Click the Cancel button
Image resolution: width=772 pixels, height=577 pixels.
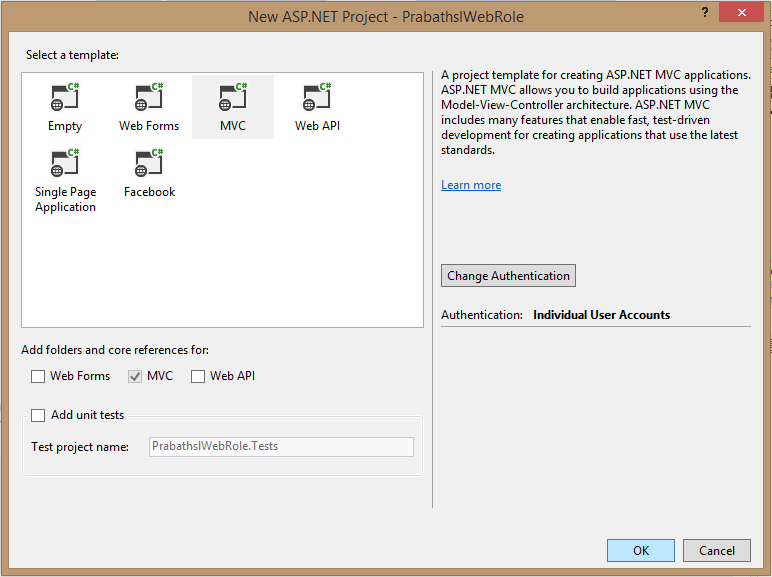[716, 550]
